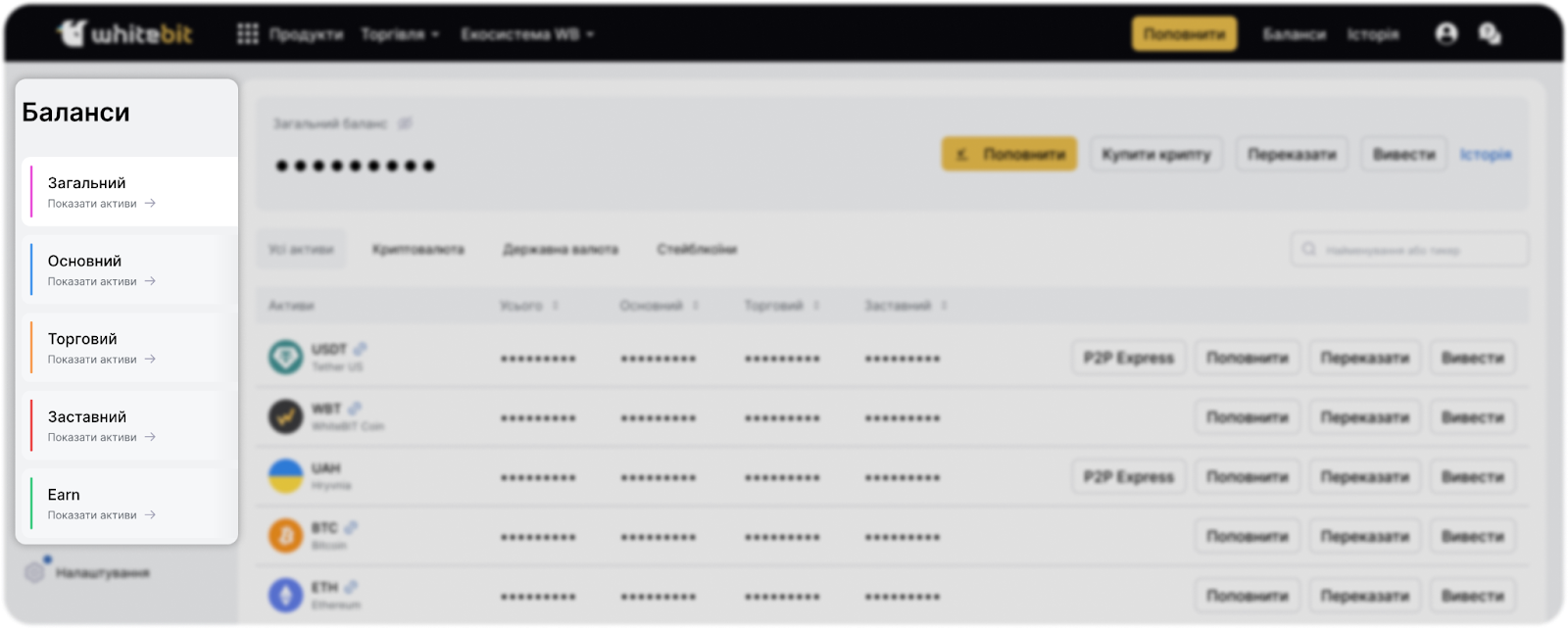Expand the Екосистема WB dropdown
This screenshot has height=629, width=1568.
coord(527,34)
